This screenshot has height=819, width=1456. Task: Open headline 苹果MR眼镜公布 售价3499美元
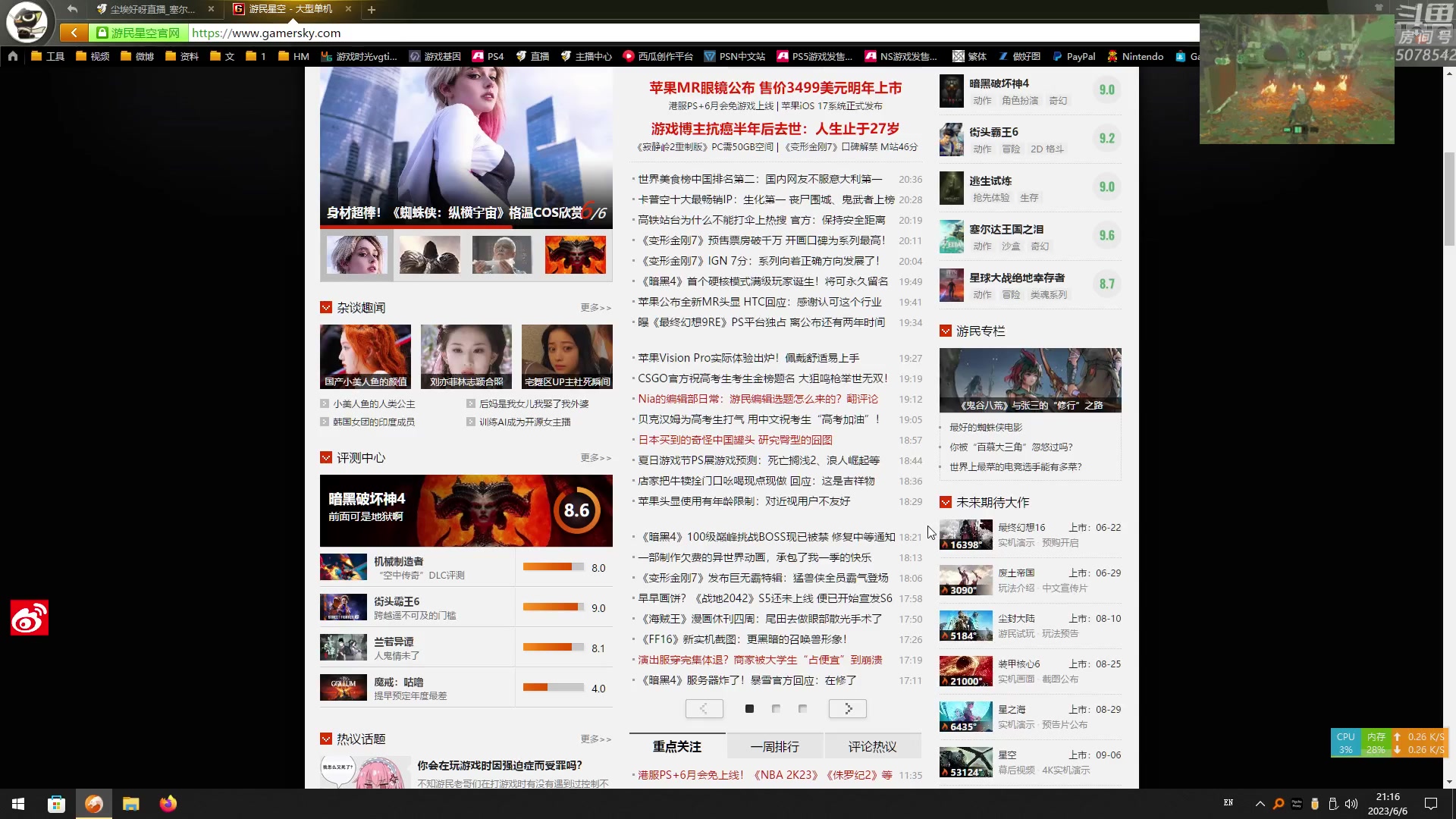point(775,88)
